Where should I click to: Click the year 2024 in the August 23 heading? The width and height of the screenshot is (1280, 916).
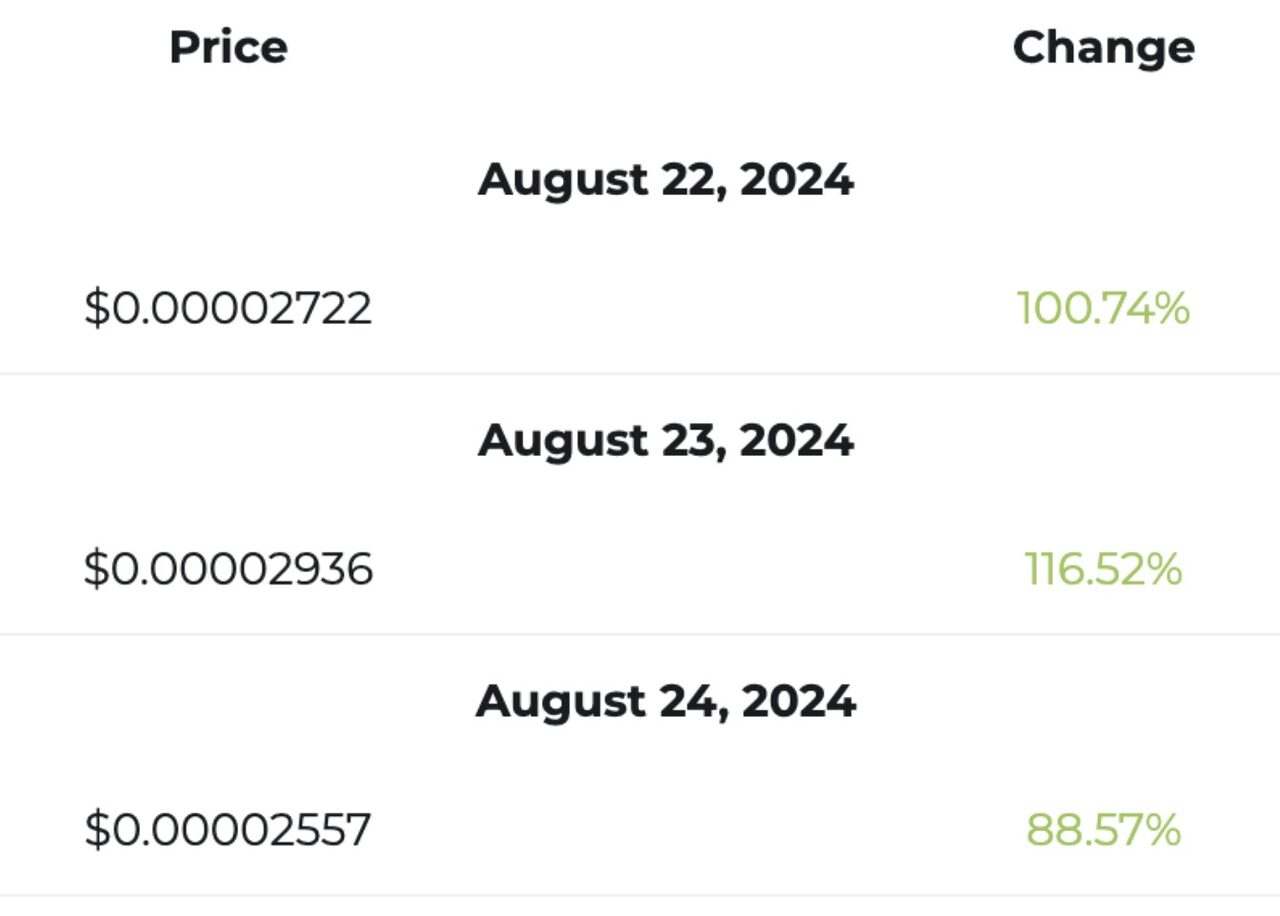pyautogui.click(x=797, y=439)
